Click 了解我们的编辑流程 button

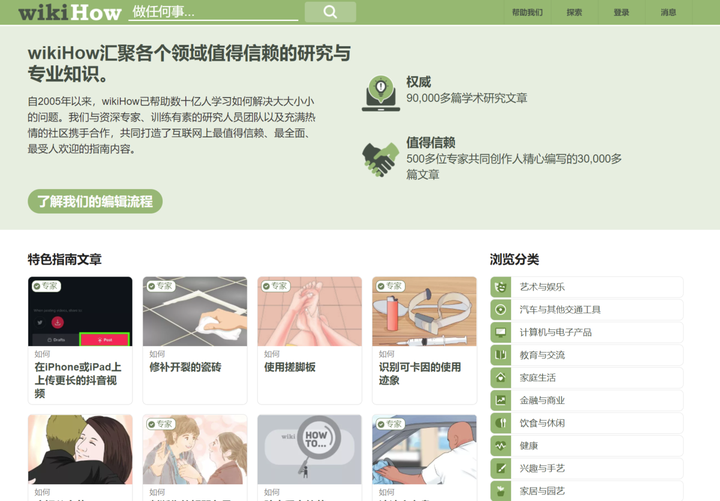[95, 201]
